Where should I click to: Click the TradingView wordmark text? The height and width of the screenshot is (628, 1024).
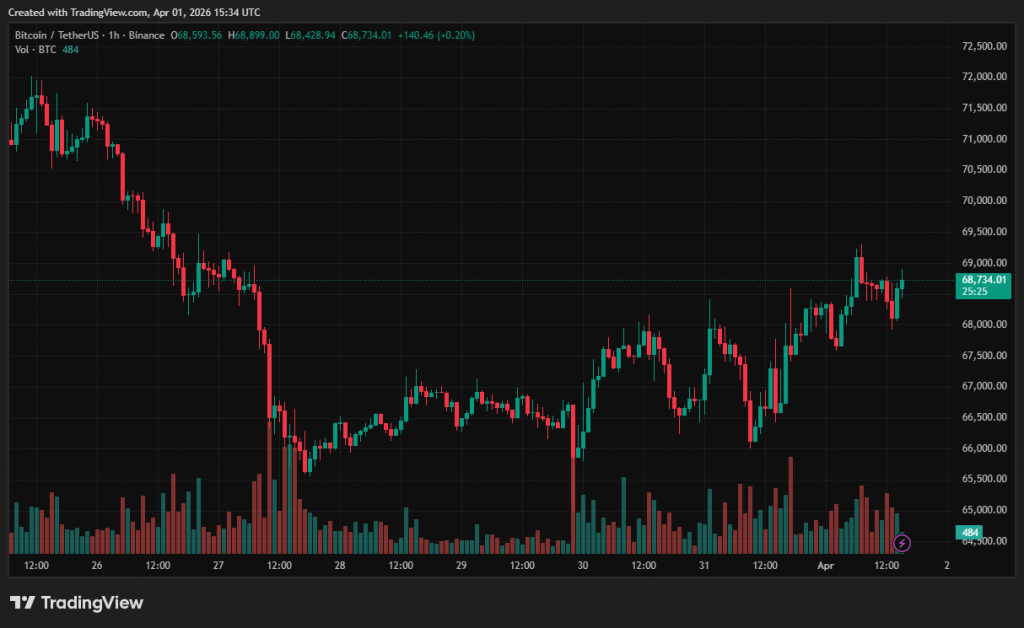point(92,602)
